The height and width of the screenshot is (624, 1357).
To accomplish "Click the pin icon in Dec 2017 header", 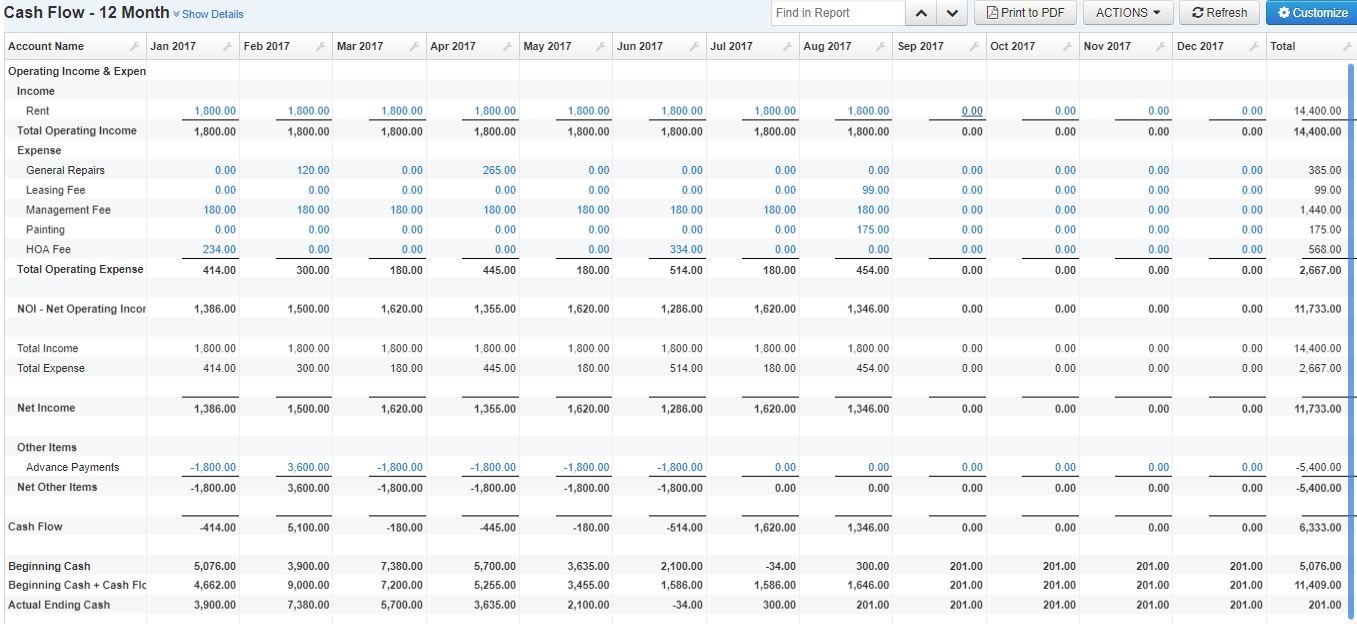I will pos(1254,47).
